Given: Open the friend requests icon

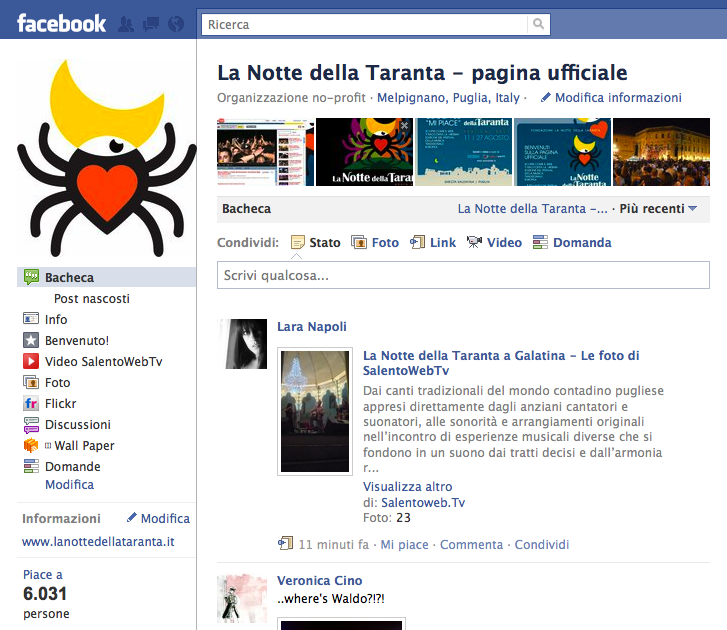Looking at the screenshot, I should [126, 24].
